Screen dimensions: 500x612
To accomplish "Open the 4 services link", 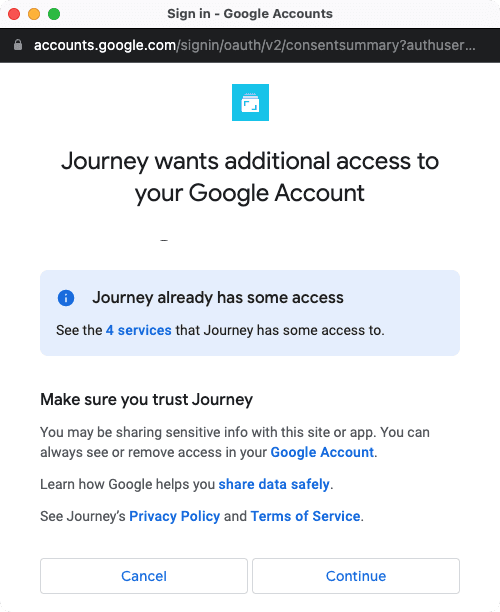I will (x=139, y=330).
